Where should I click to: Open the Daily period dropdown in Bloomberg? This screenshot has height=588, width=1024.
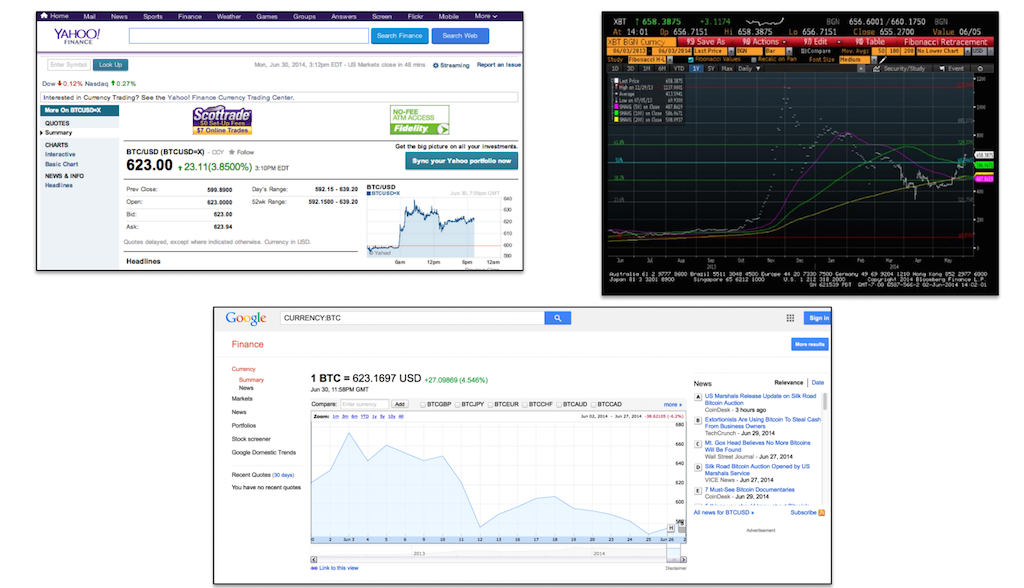[x=749, y=69]
